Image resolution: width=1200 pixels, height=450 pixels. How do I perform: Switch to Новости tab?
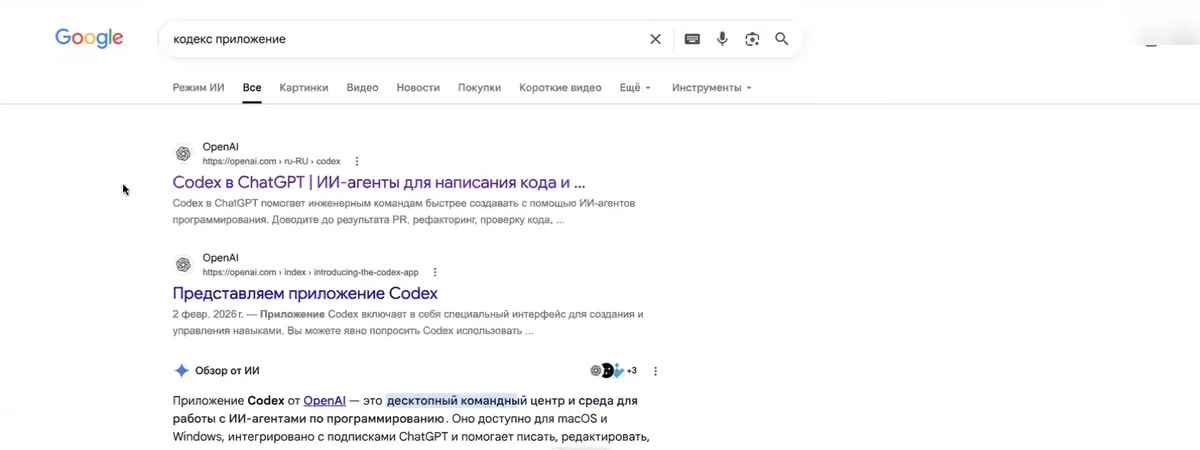pos(418,88)
